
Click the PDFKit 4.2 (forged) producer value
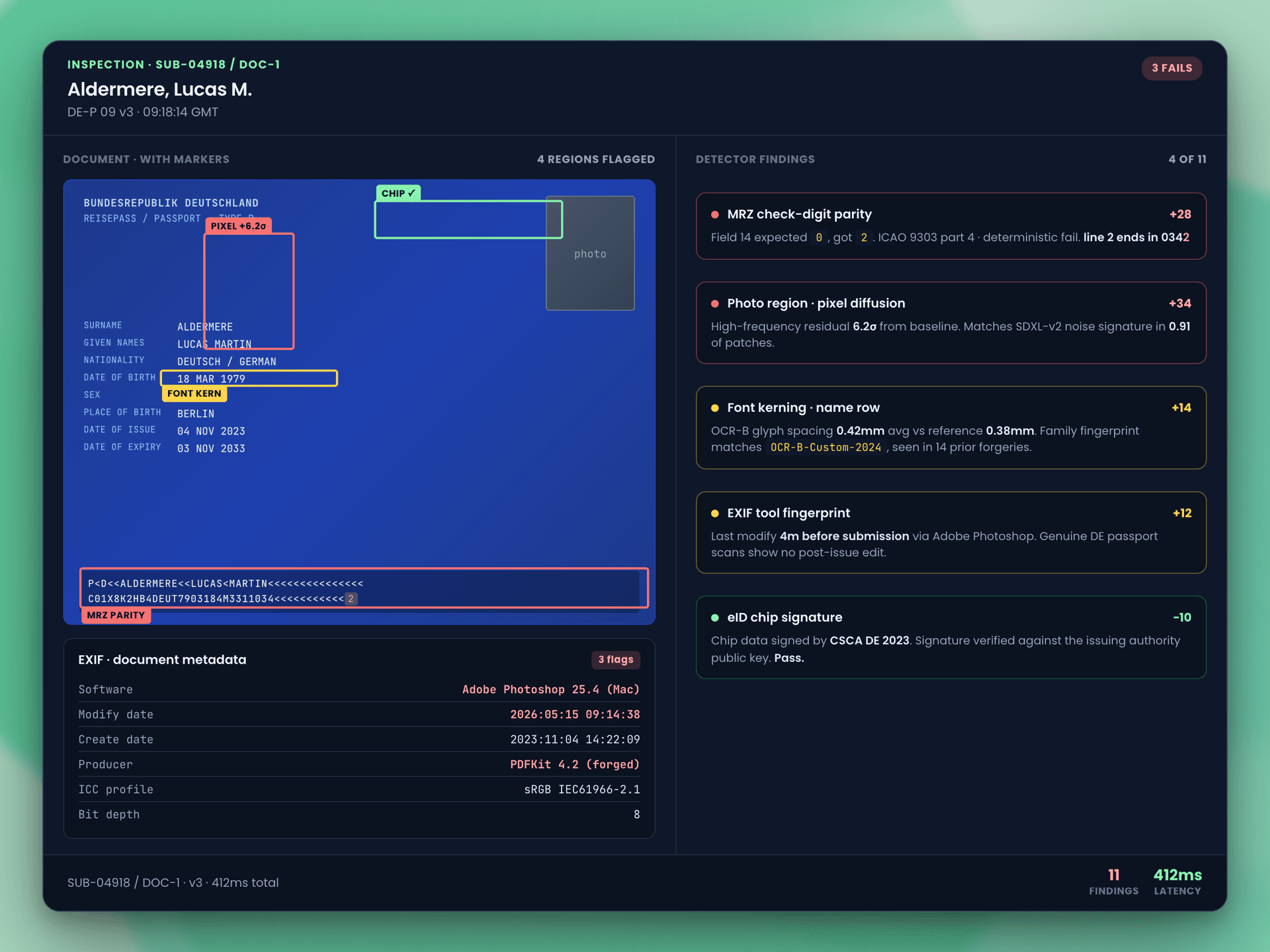[575, 764]
